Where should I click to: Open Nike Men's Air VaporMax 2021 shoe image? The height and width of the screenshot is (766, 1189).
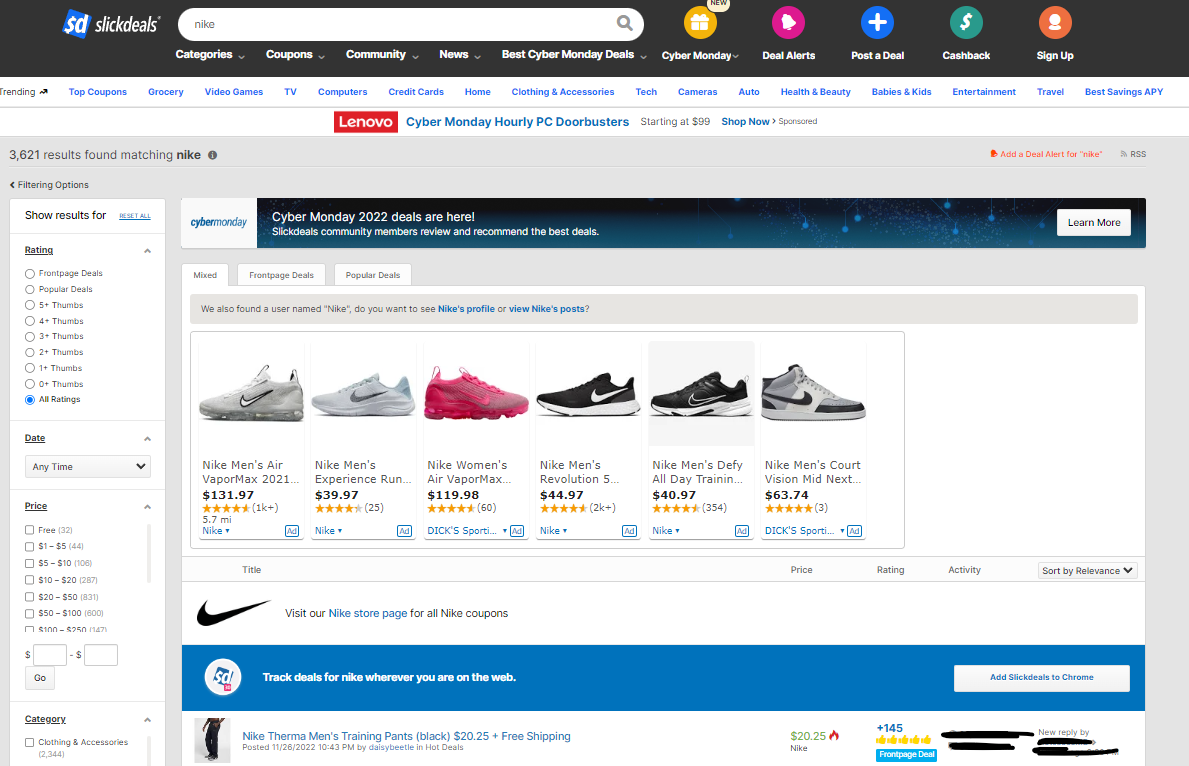251,393
